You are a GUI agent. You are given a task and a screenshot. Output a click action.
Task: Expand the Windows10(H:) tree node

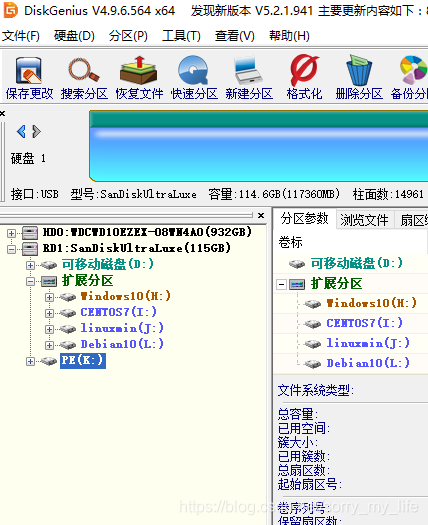pyautogui.click(x=50, y=297)
